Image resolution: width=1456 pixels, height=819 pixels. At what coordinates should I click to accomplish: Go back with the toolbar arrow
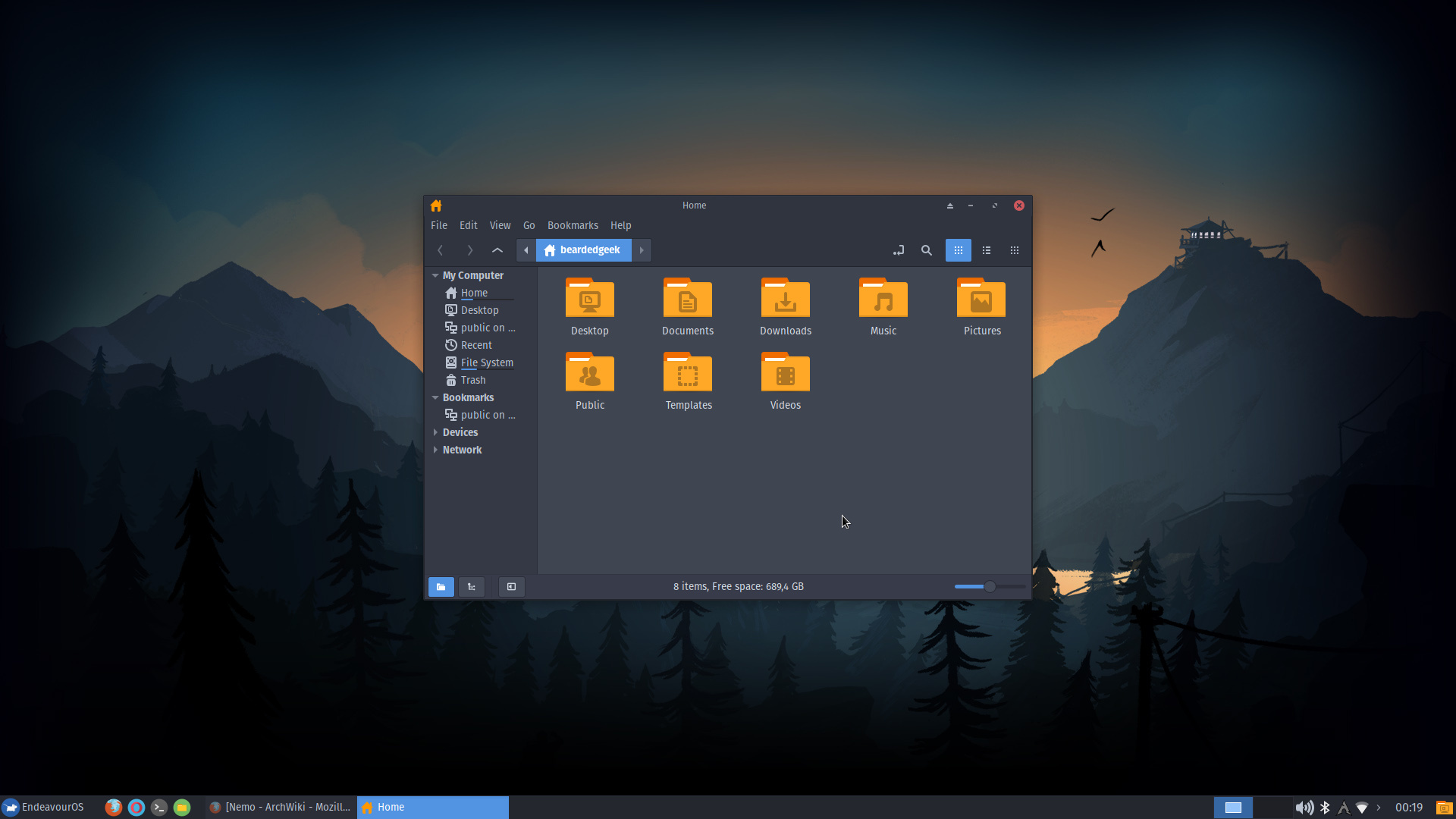pos(441,250)
